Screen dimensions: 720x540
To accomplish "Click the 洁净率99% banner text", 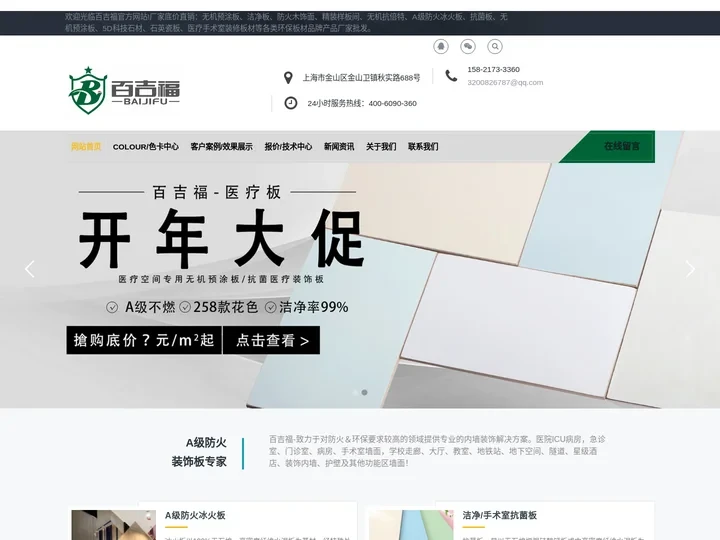I will [314, 307].
